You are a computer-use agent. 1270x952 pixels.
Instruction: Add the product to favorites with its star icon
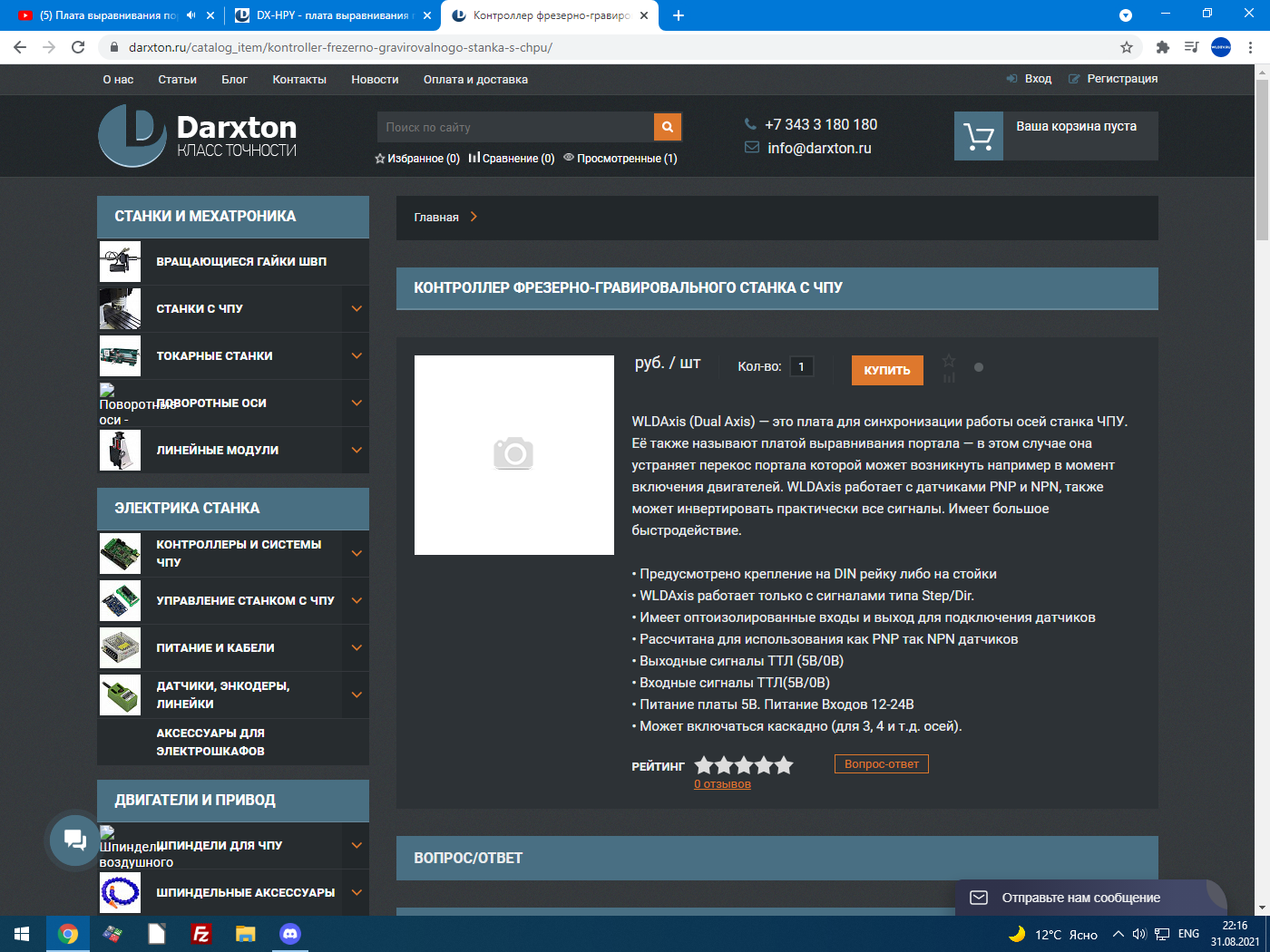(949, 360)
